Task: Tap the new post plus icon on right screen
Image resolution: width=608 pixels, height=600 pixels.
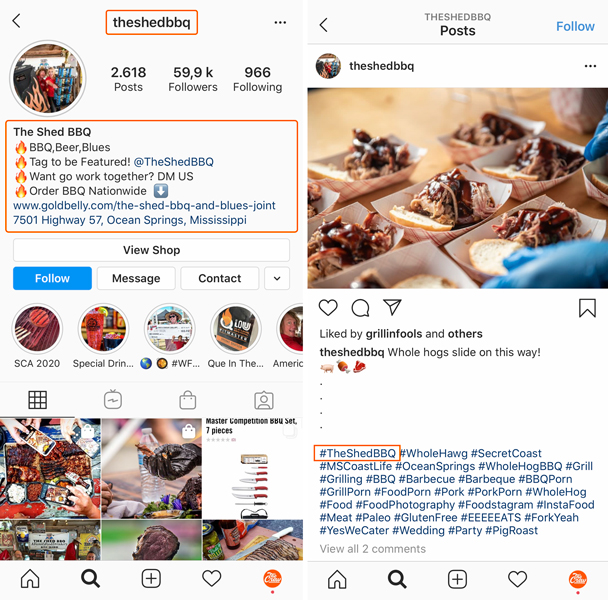Action: (457, 579)
